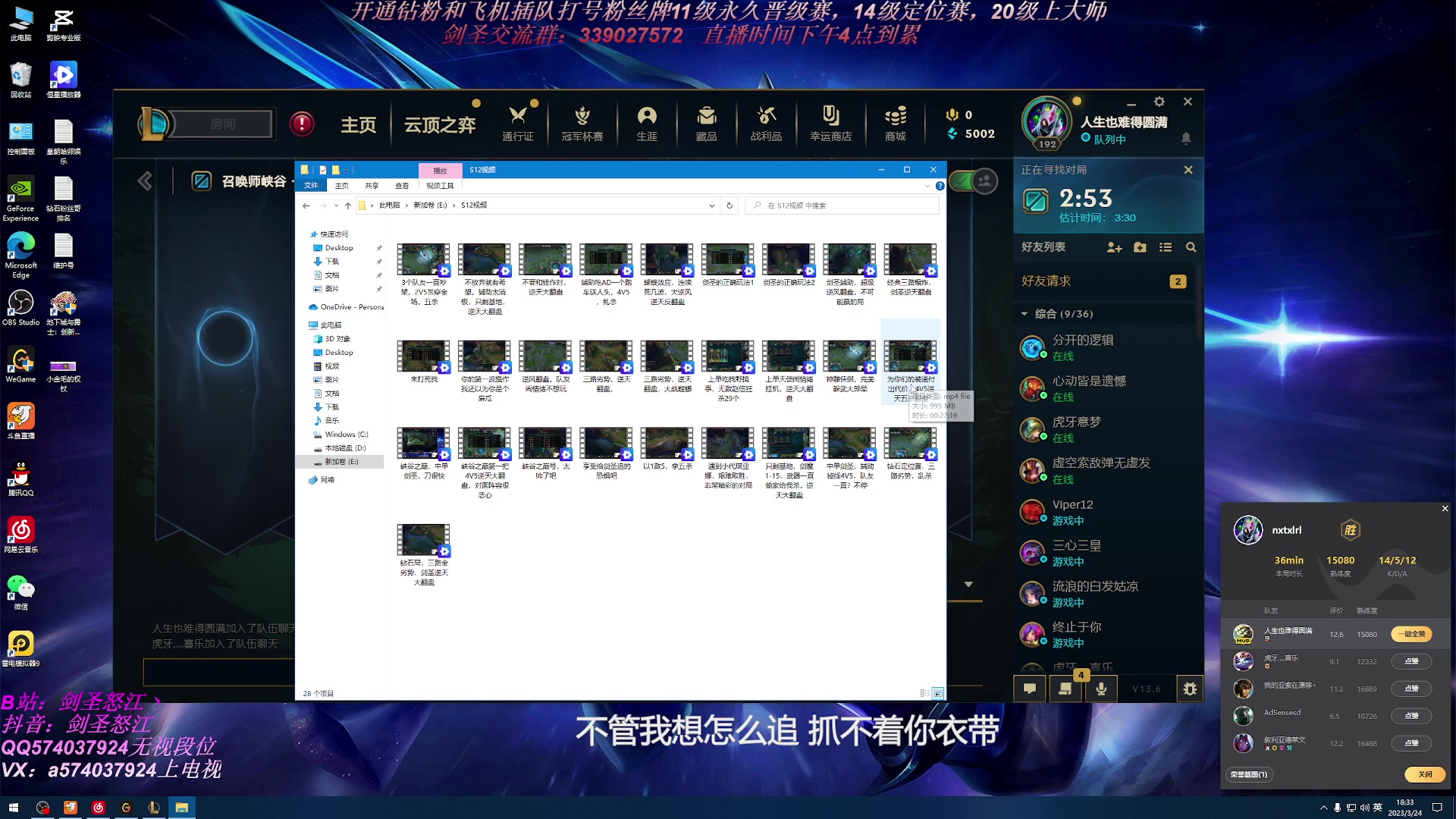The width and height of the screenshot is (1456, 819).
Task: Open the chat bubble icon
Action: 1030,689
